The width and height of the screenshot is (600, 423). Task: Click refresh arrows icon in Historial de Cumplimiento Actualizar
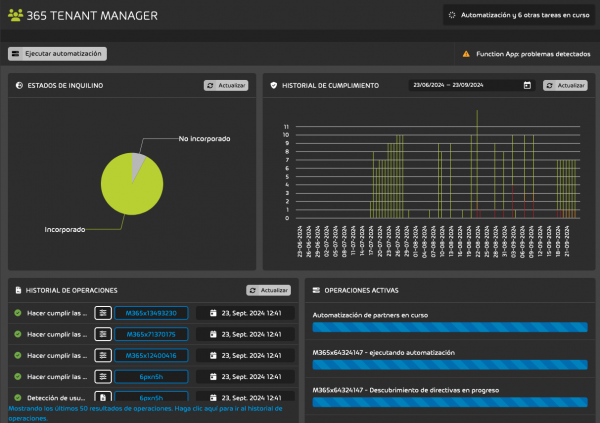point(549,85)
